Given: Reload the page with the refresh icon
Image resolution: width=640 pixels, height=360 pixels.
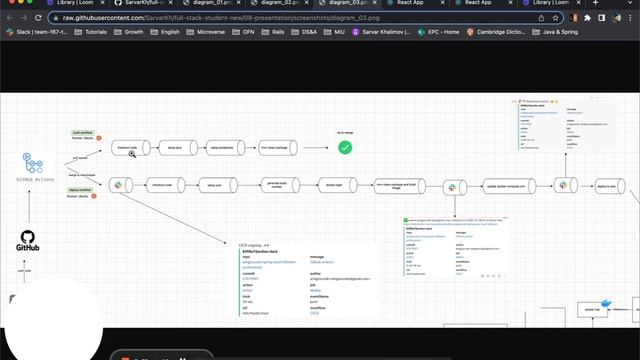Looking at the screenshot, I should coord(38,18).
